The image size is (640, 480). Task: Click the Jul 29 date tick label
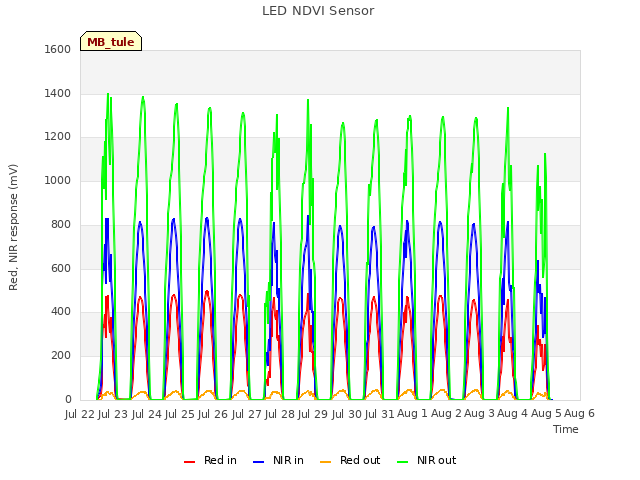(x=313, y=414)
